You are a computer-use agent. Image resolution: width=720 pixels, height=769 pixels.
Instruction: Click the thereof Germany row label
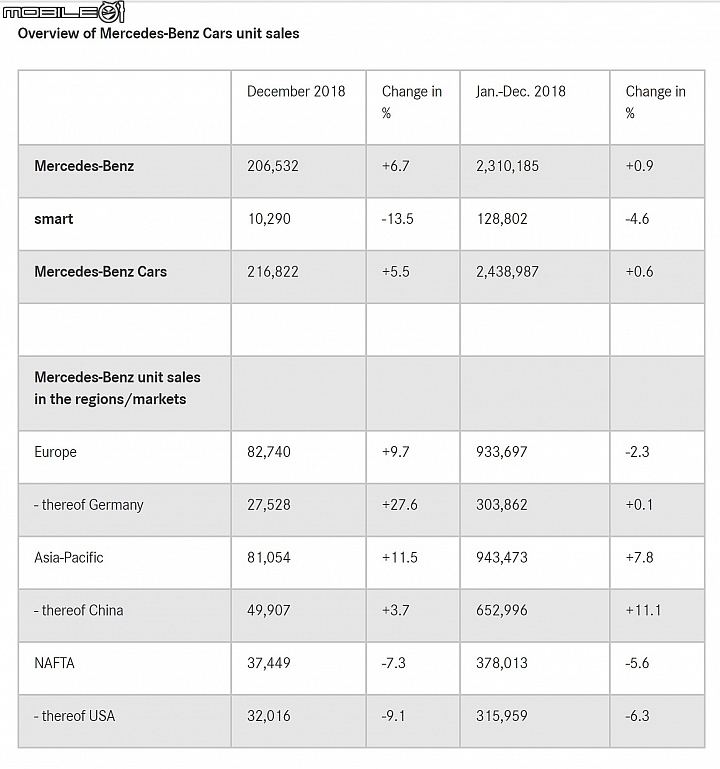(89, 505)
